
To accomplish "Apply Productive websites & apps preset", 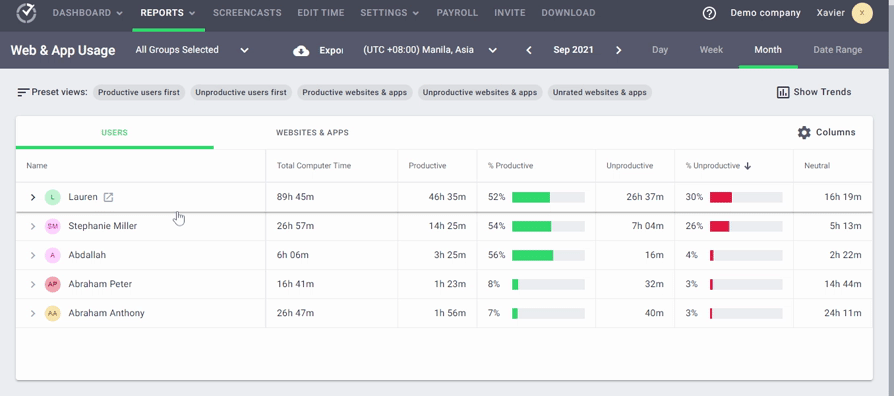I will pos(355,92).
